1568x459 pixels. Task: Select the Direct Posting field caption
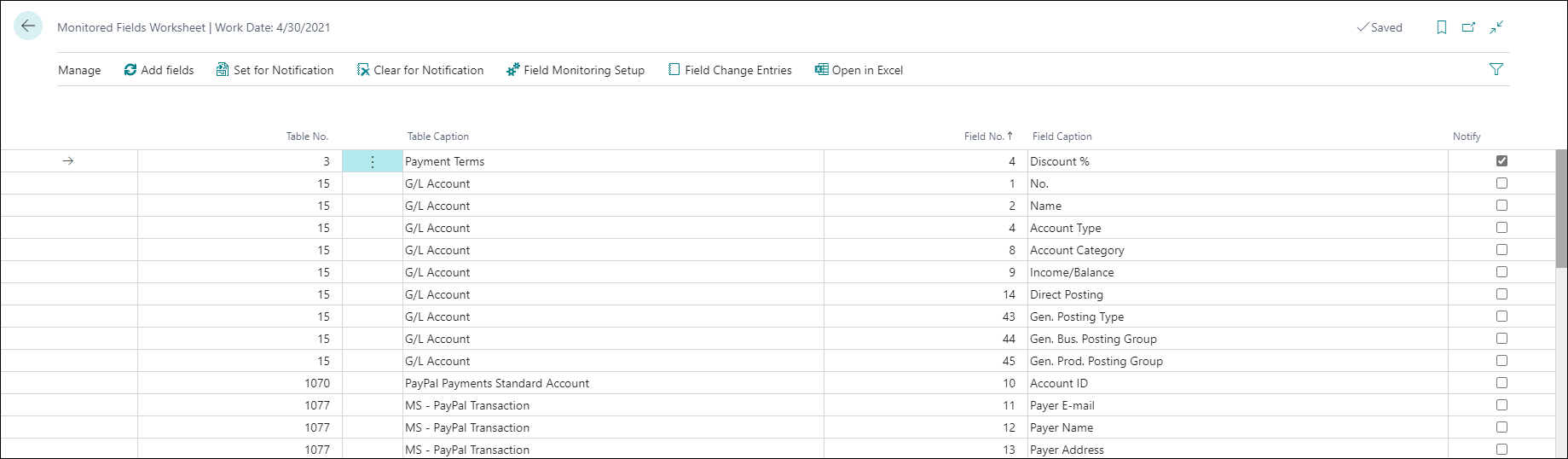tap(1238, 294)
